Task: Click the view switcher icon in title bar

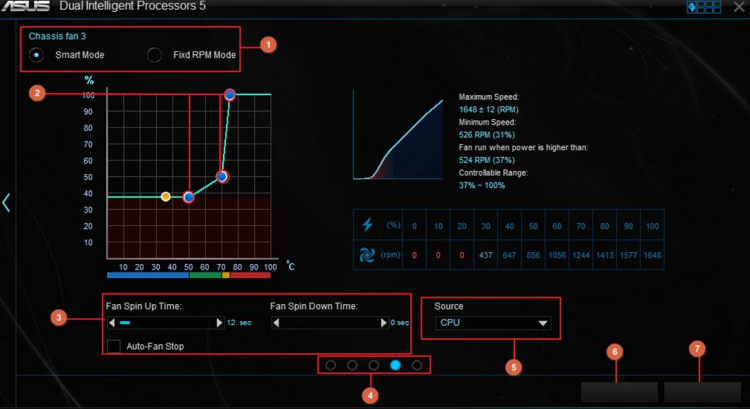Action: pyautogui.click(x=704, y=7)
